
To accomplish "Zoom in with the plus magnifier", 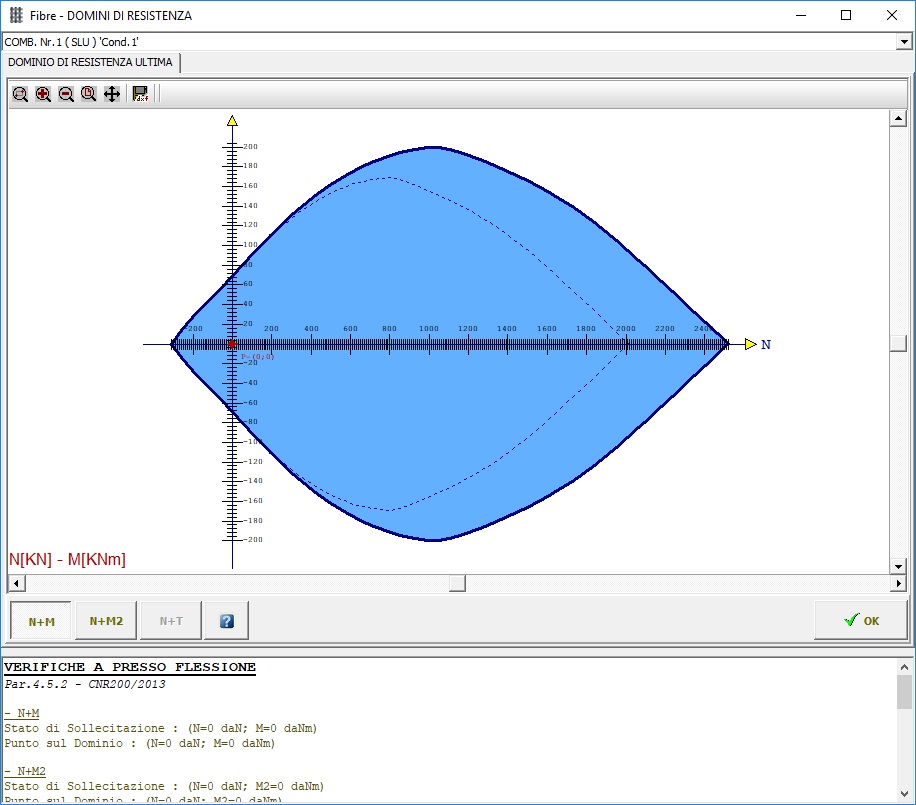I will click(43, 94).
